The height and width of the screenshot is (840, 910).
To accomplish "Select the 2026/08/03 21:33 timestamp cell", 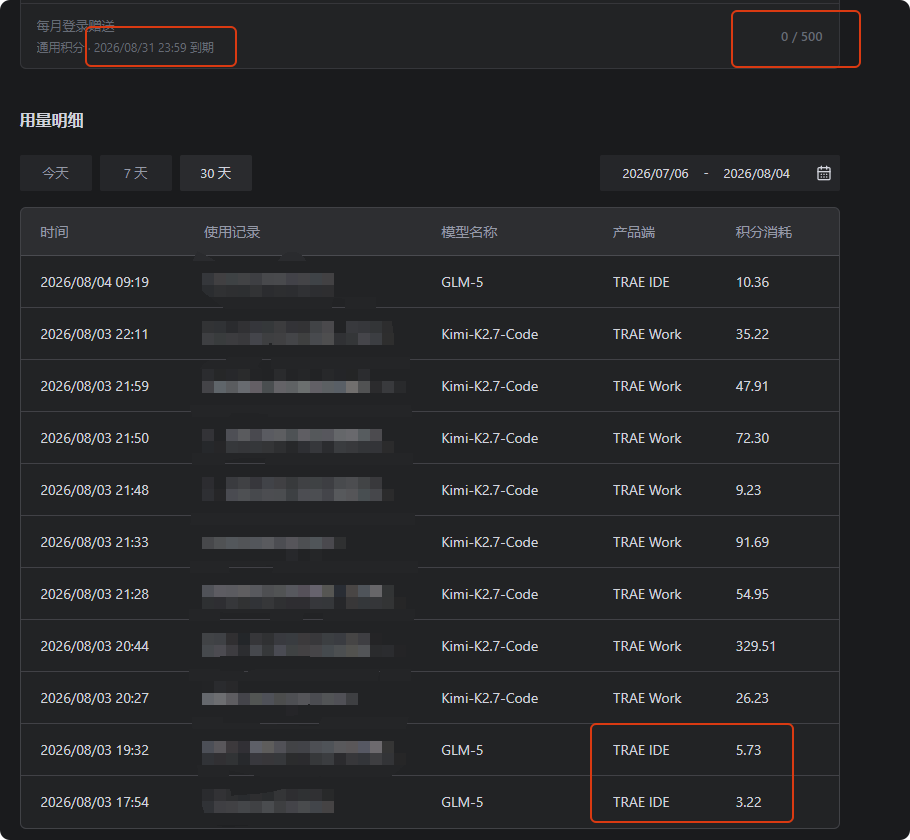I will click(x=95, y=542).
